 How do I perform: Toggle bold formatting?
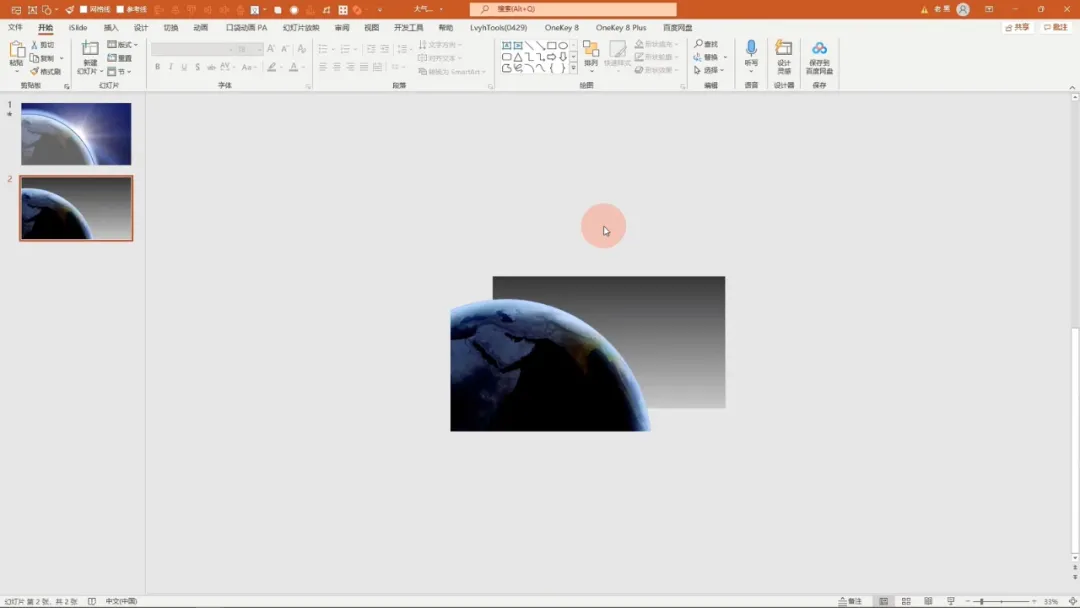pos(157,65)
